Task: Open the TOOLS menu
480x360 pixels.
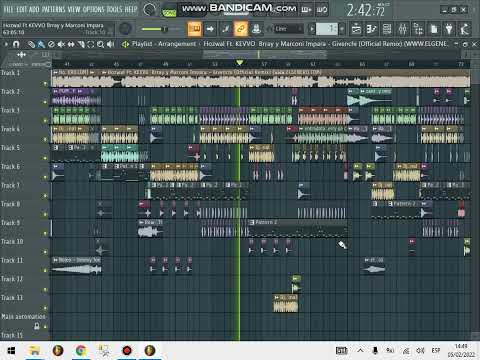Action: (115, 9)
